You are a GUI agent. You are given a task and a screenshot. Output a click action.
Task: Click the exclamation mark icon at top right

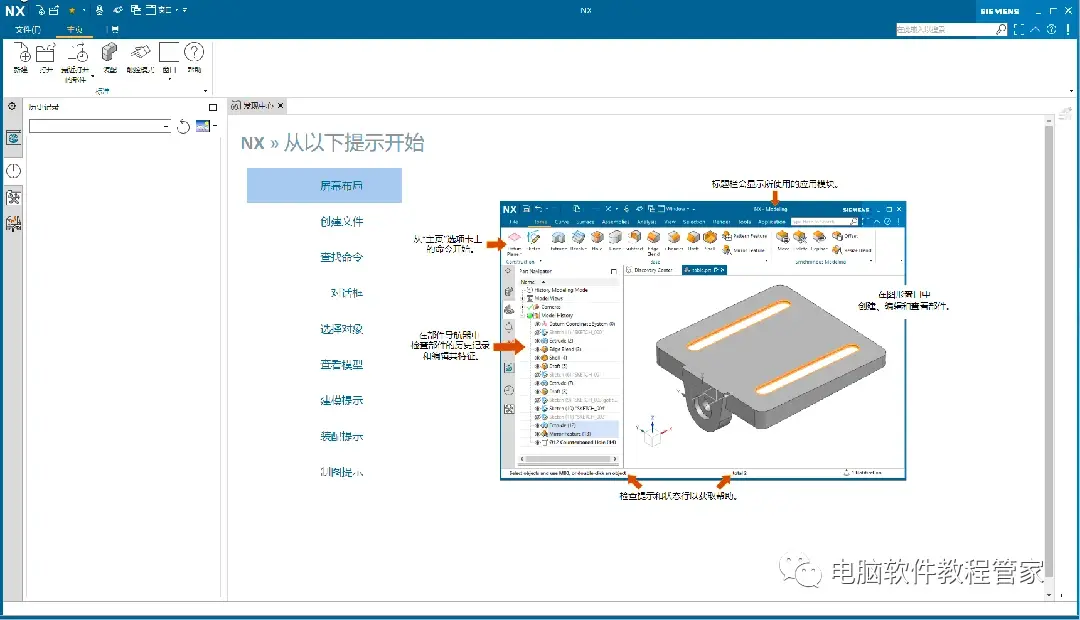[x=1069, y=29]
